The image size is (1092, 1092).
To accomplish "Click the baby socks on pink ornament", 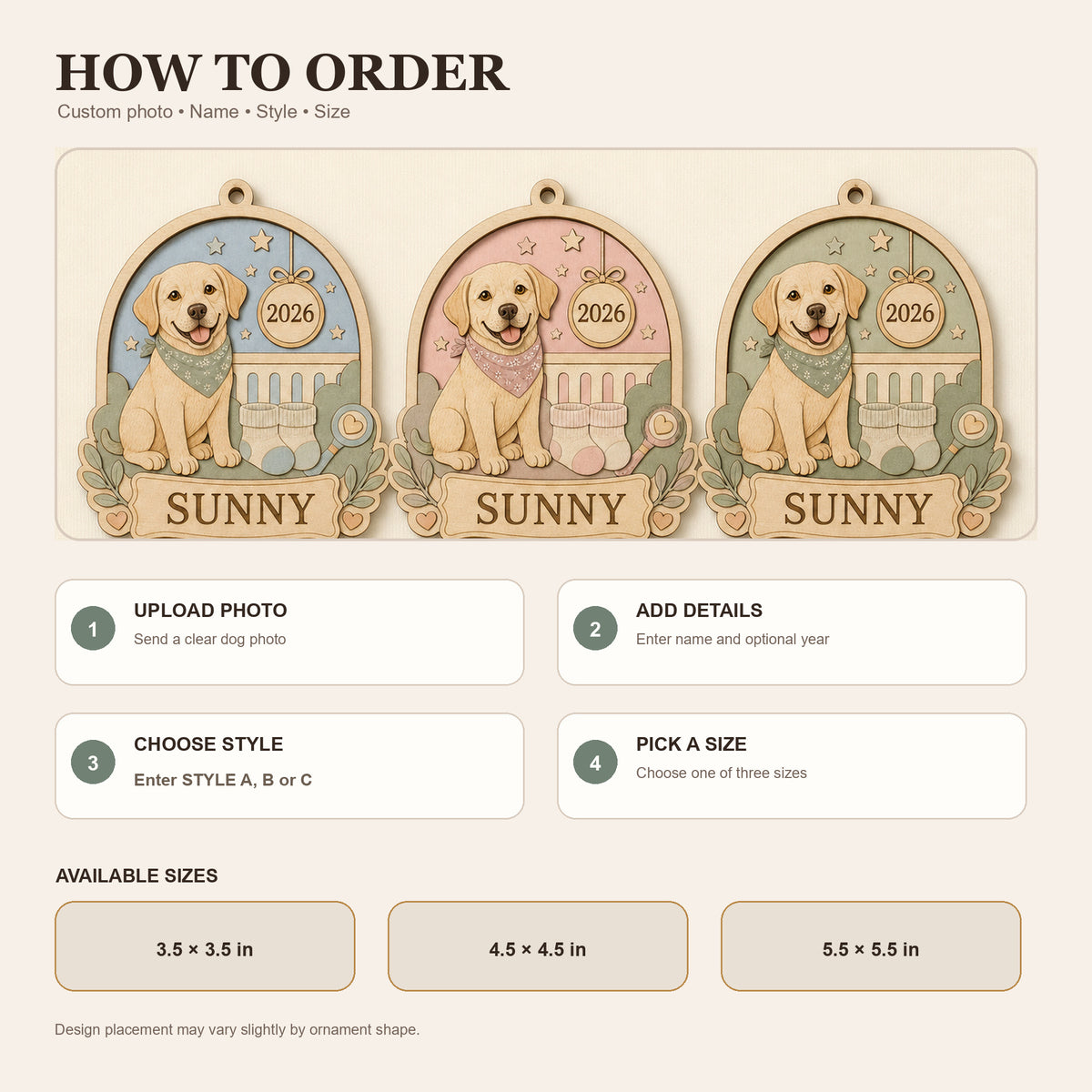I will 590,437.
